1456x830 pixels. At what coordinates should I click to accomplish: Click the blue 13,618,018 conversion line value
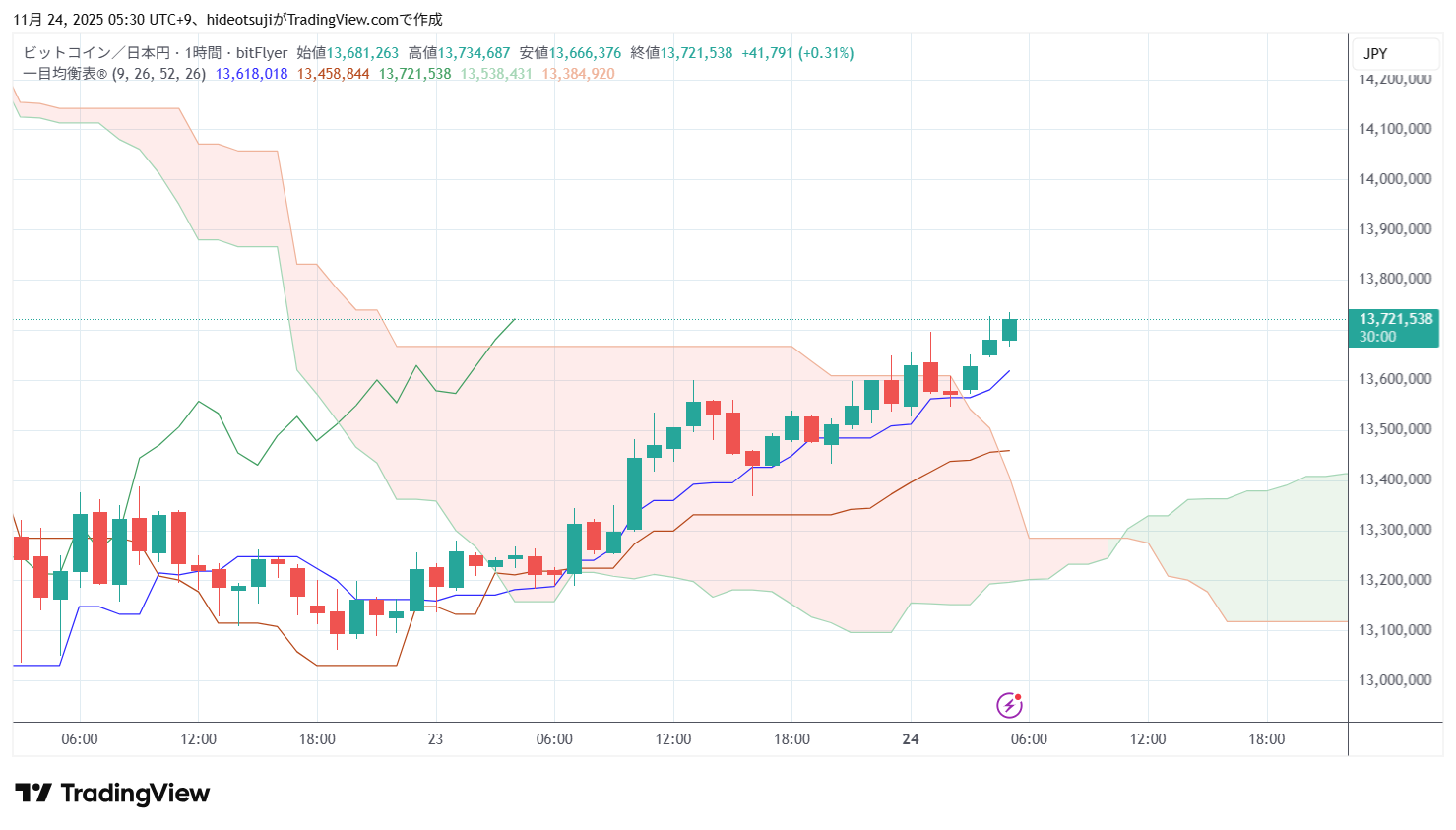point(251,74)
